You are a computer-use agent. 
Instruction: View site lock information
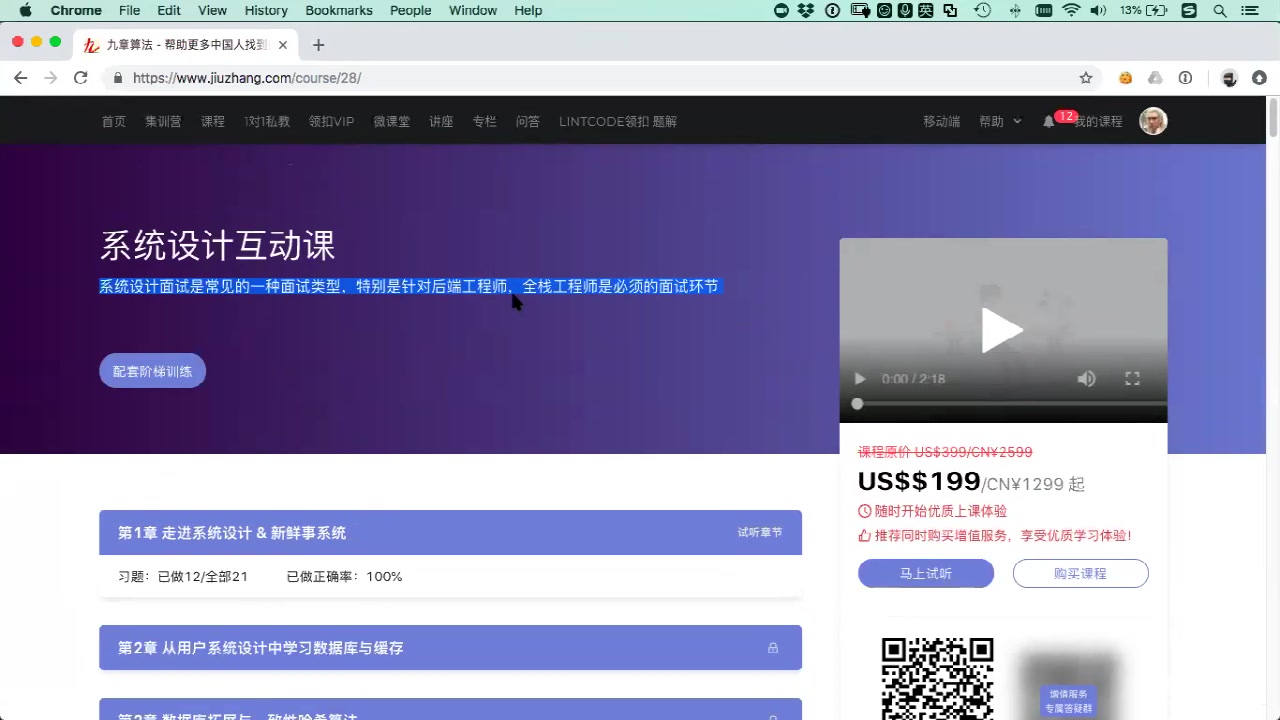(118, 78)
